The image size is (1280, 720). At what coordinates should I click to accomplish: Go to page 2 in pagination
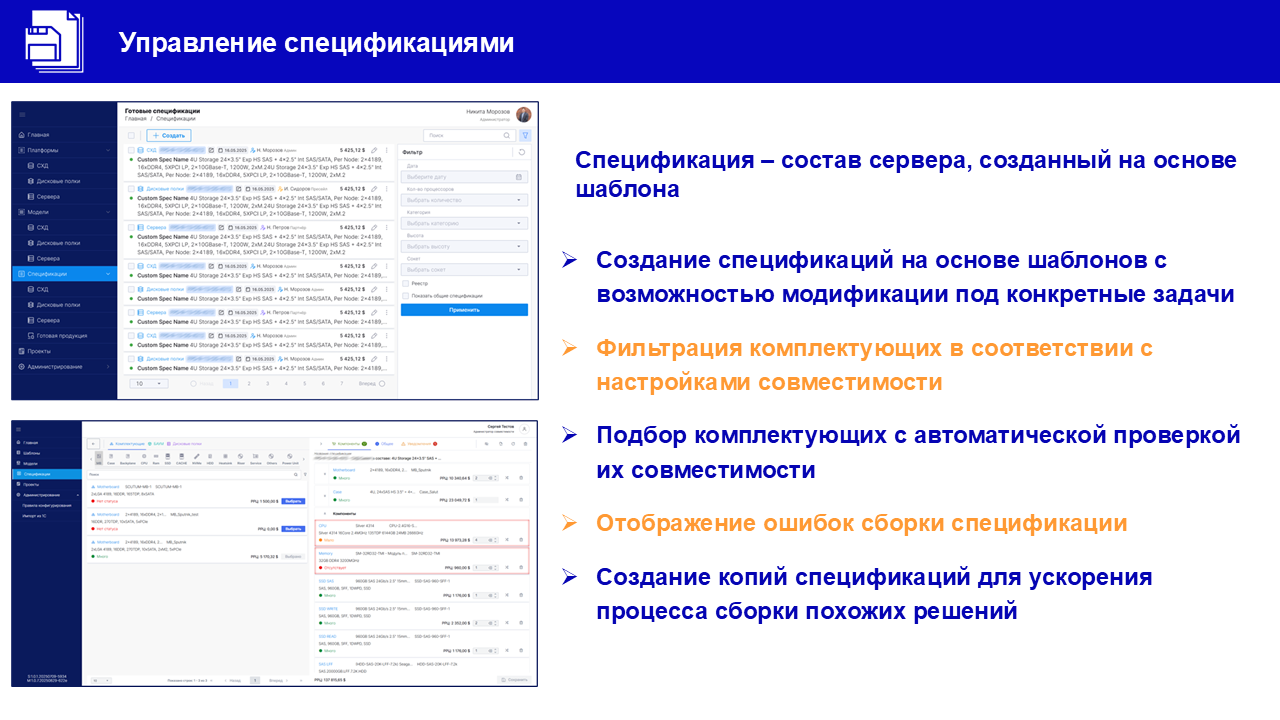click(249, 383)
